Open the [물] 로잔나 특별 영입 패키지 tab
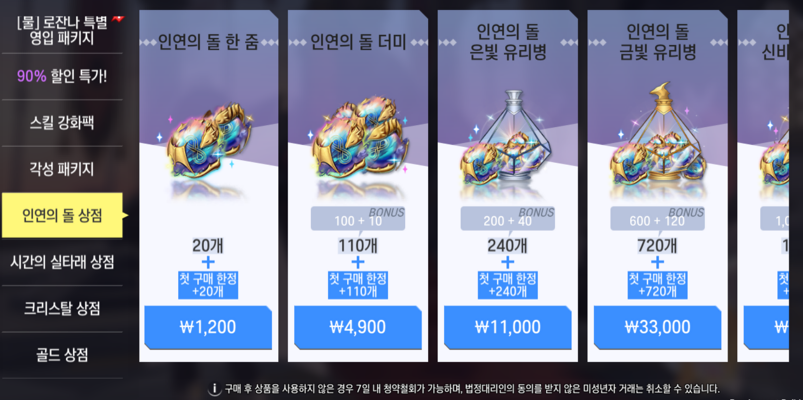 62,30
